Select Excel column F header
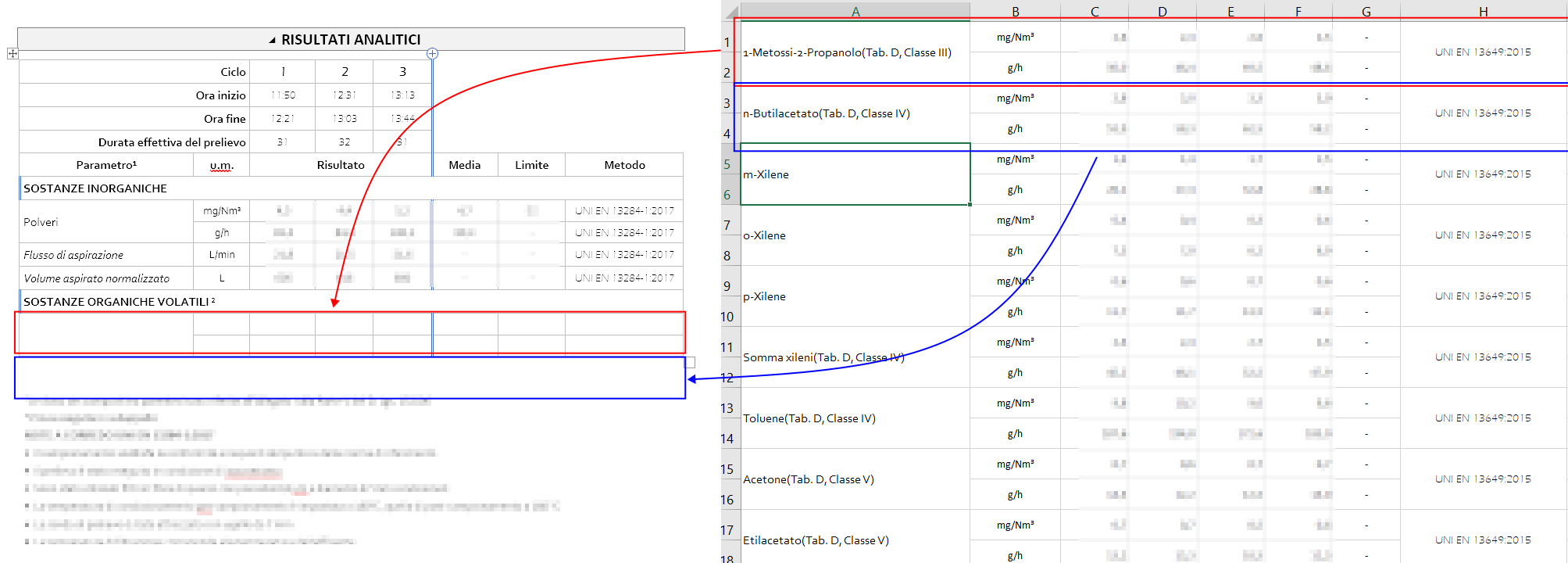This screenshot has width=1568, height=563. pyautogui.click(x=1298, y=12)
